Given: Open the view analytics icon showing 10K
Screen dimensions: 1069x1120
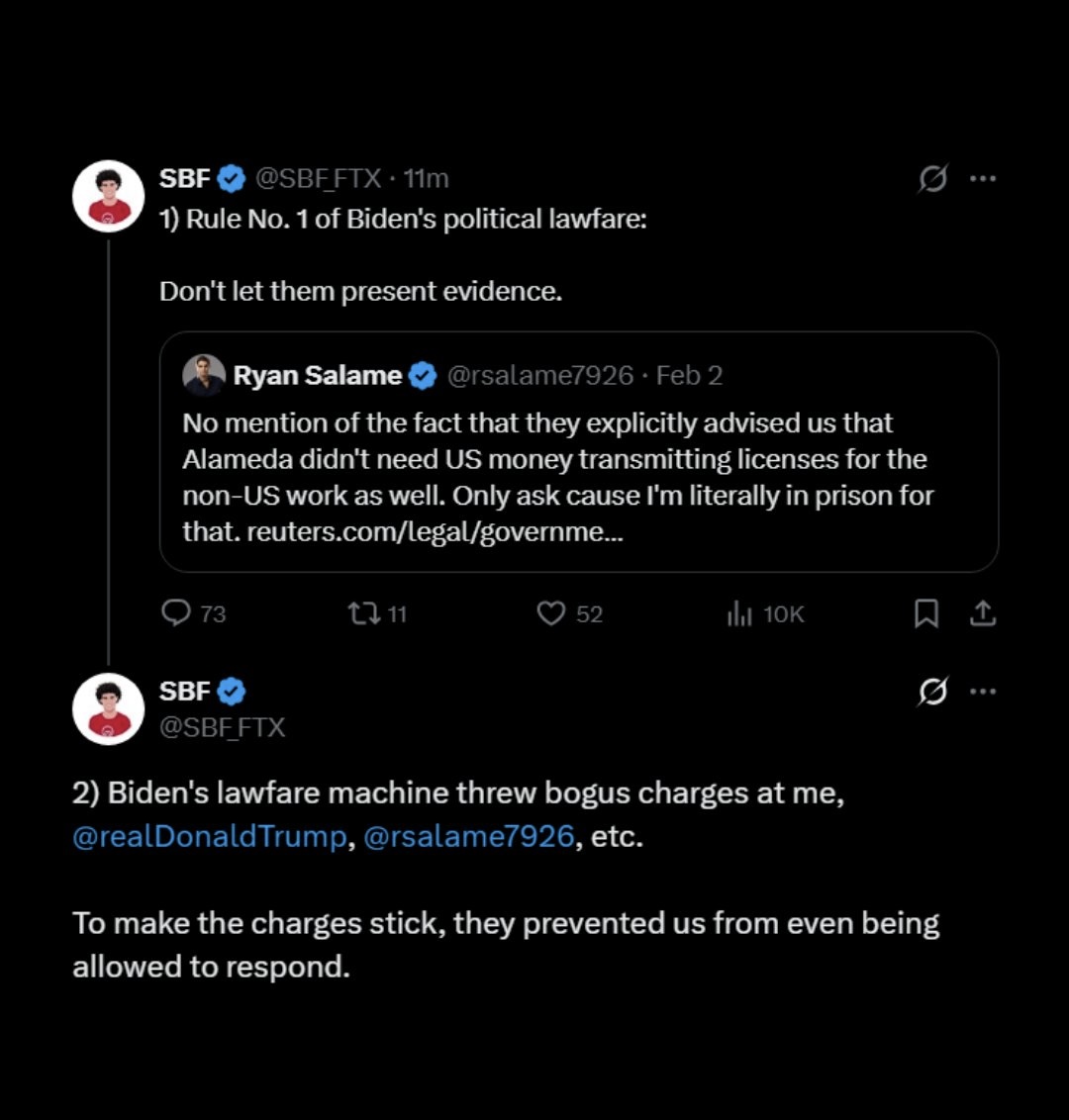Looking at the screenshot, I should click(x=740, y=614).
